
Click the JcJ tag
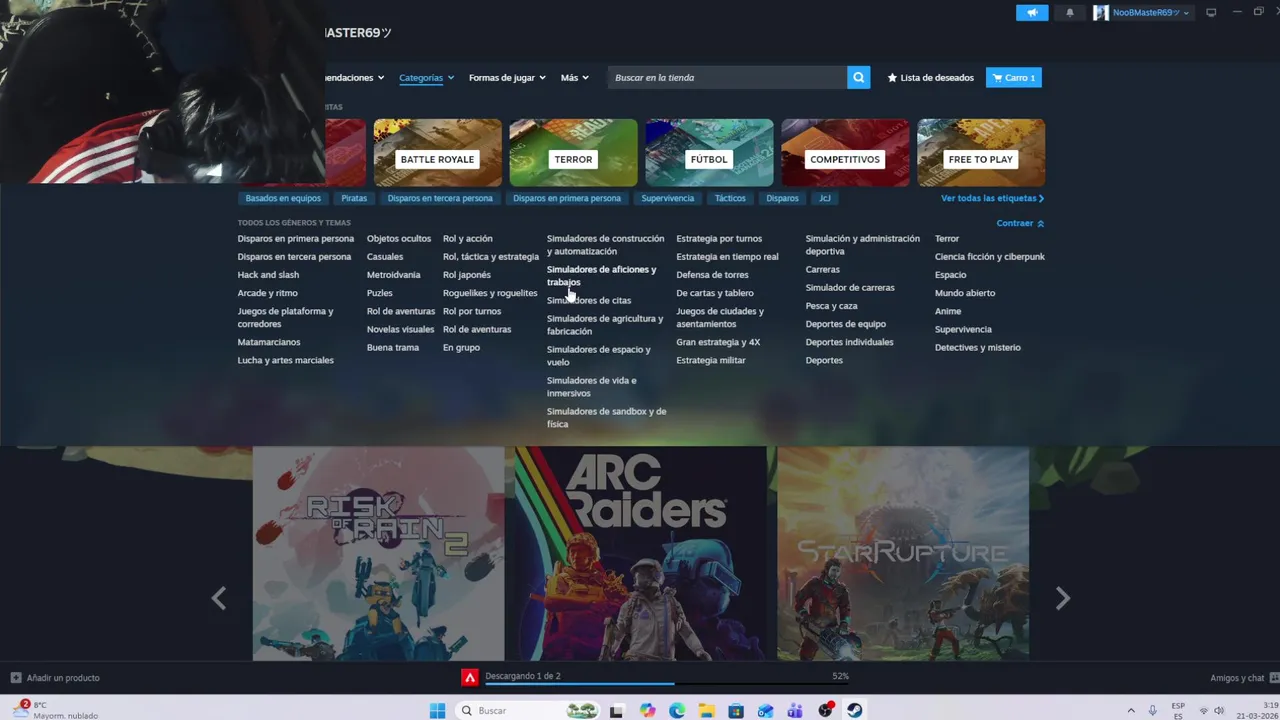coord(825,198)
